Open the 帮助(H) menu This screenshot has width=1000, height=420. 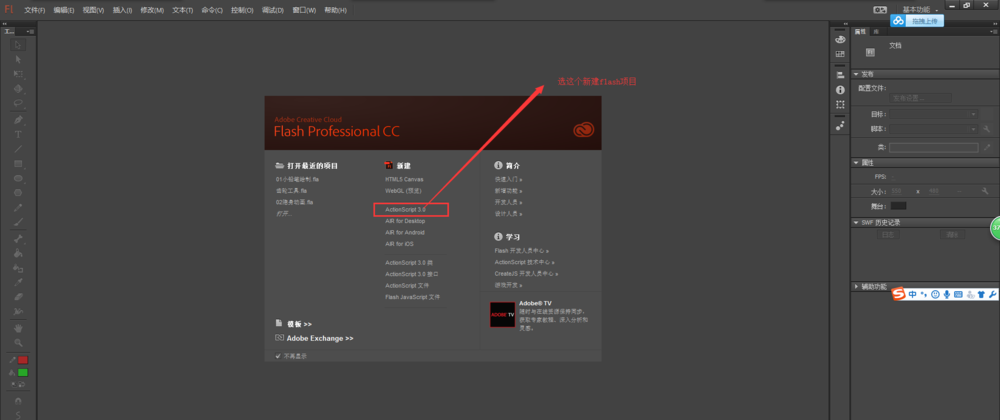click(335, 10)
